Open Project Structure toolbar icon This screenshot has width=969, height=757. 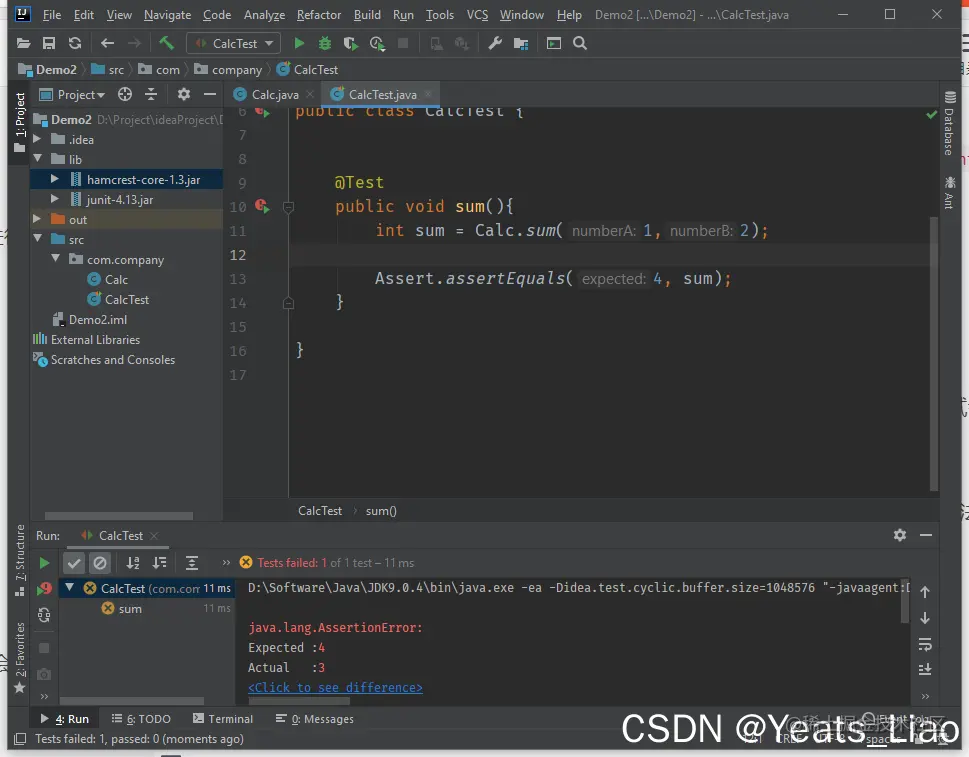tap(521, 43)
